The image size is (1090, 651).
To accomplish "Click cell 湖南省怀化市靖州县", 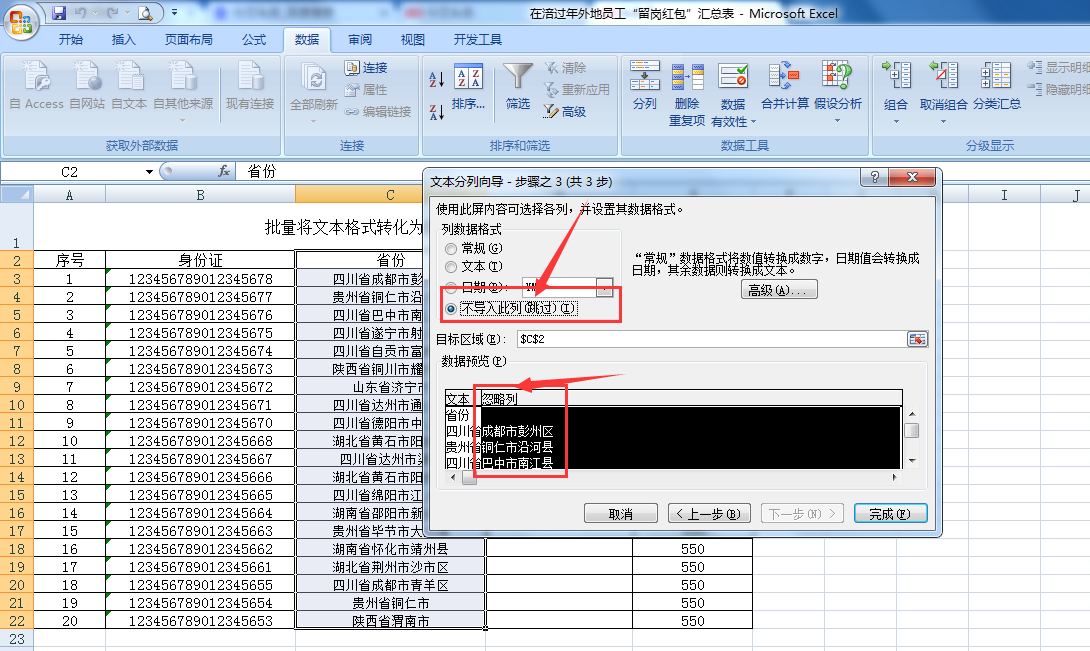I will coord(390,549).
